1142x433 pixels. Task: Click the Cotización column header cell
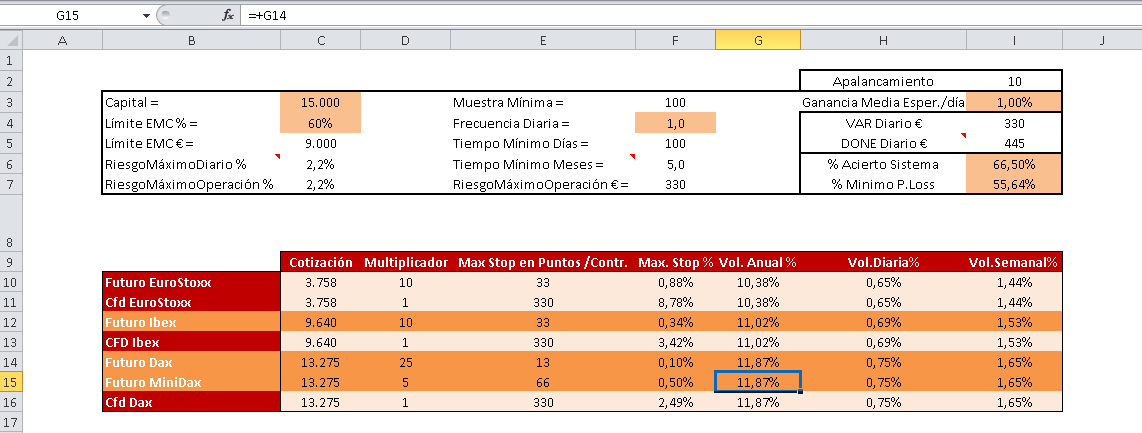click(320, 262)
